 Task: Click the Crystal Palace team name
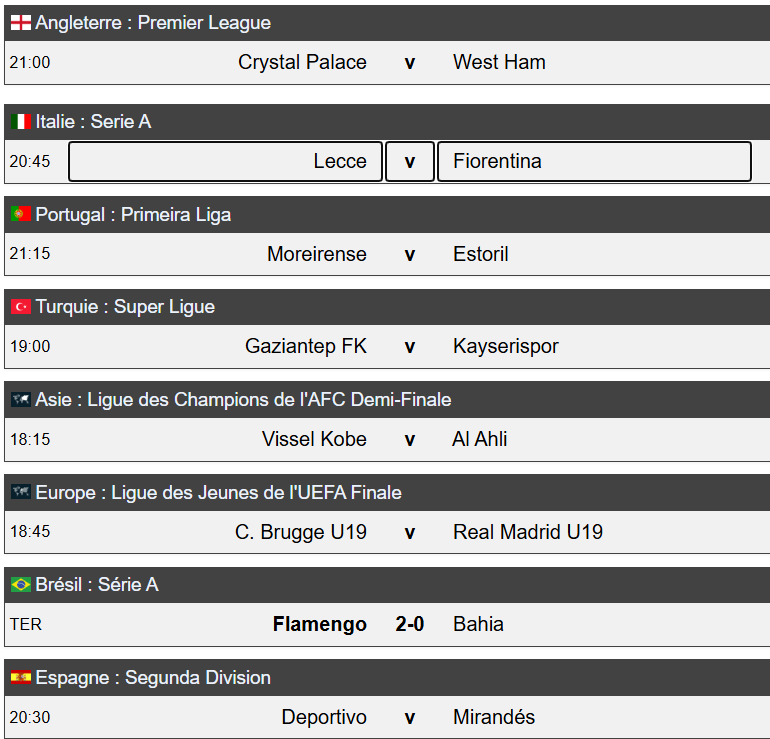point(302,63)
